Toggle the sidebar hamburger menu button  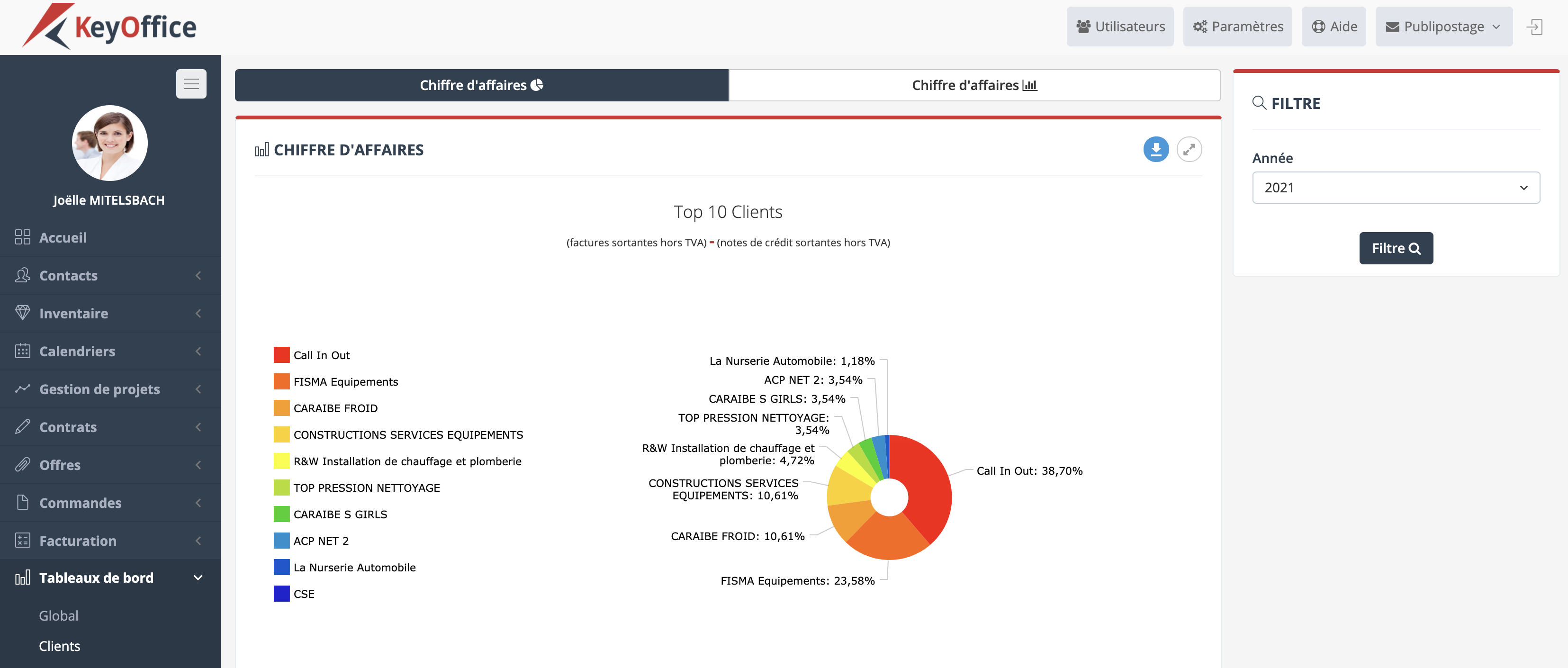click(191, 83)
